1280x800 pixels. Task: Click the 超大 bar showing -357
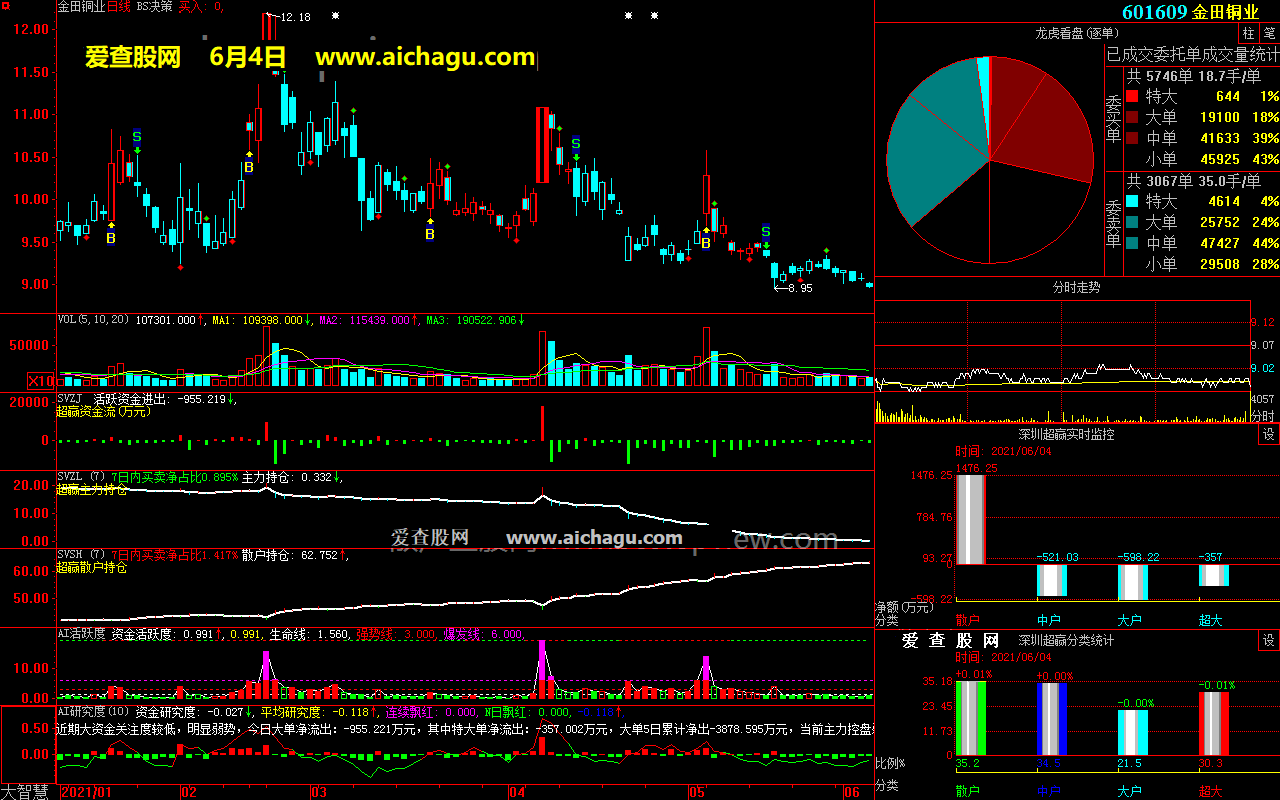(x=1213, y=575)
